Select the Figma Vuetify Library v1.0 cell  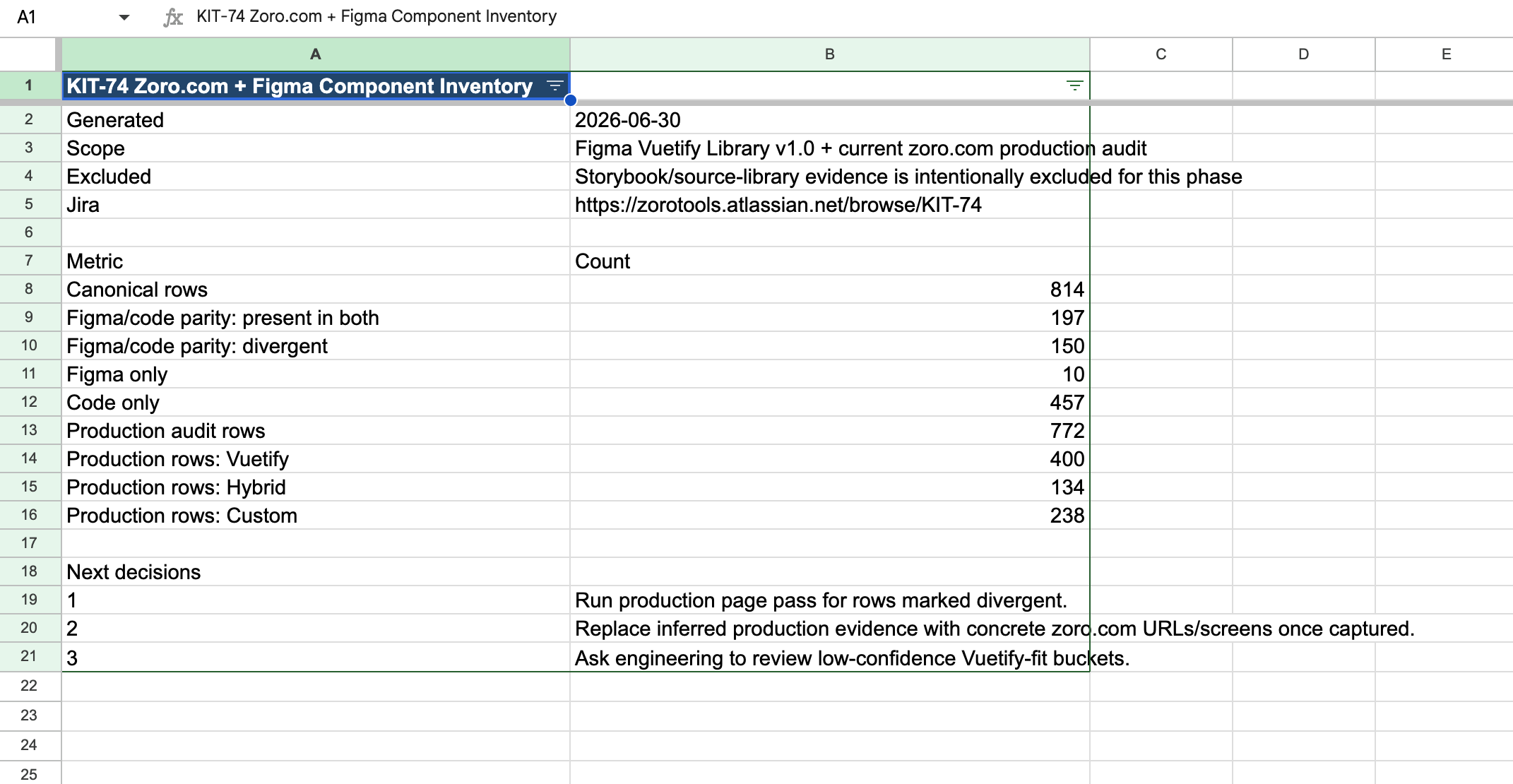(829, 148)
